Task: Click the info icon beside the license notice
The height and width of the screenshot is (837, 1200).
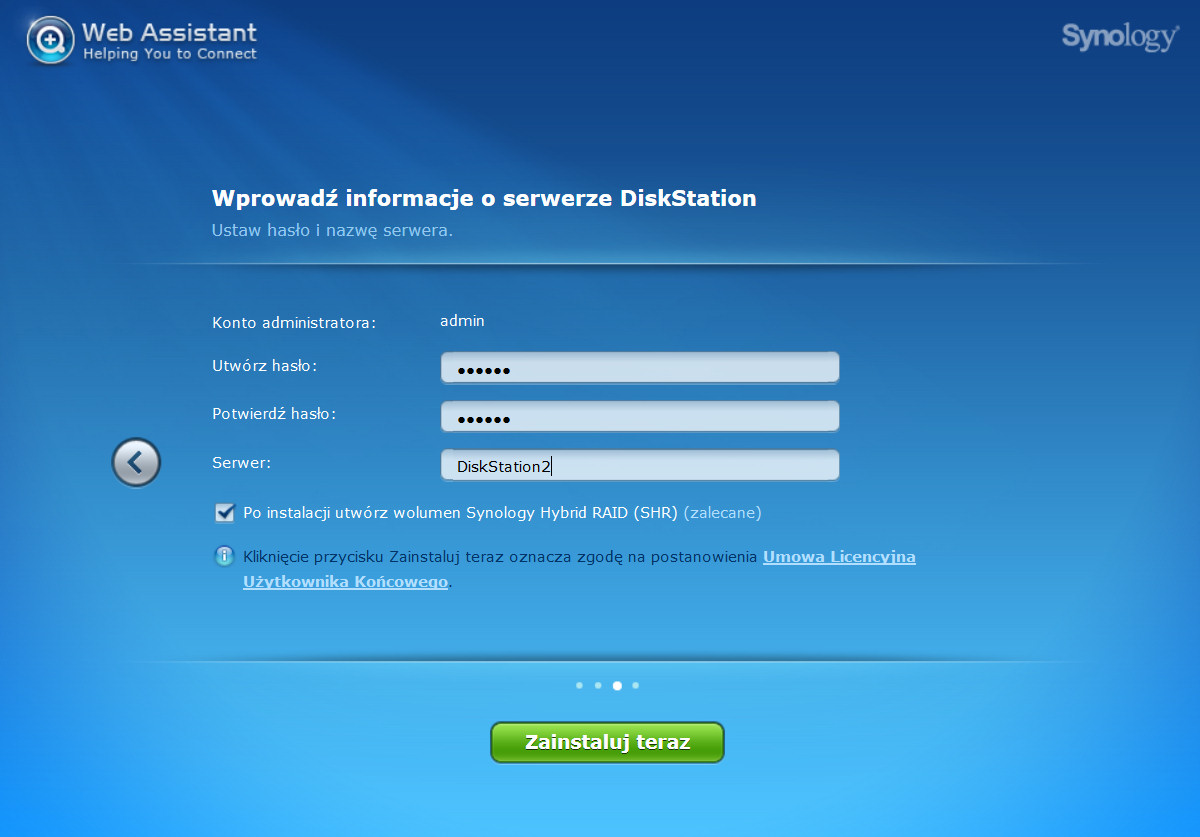Action: click(225, 557)
